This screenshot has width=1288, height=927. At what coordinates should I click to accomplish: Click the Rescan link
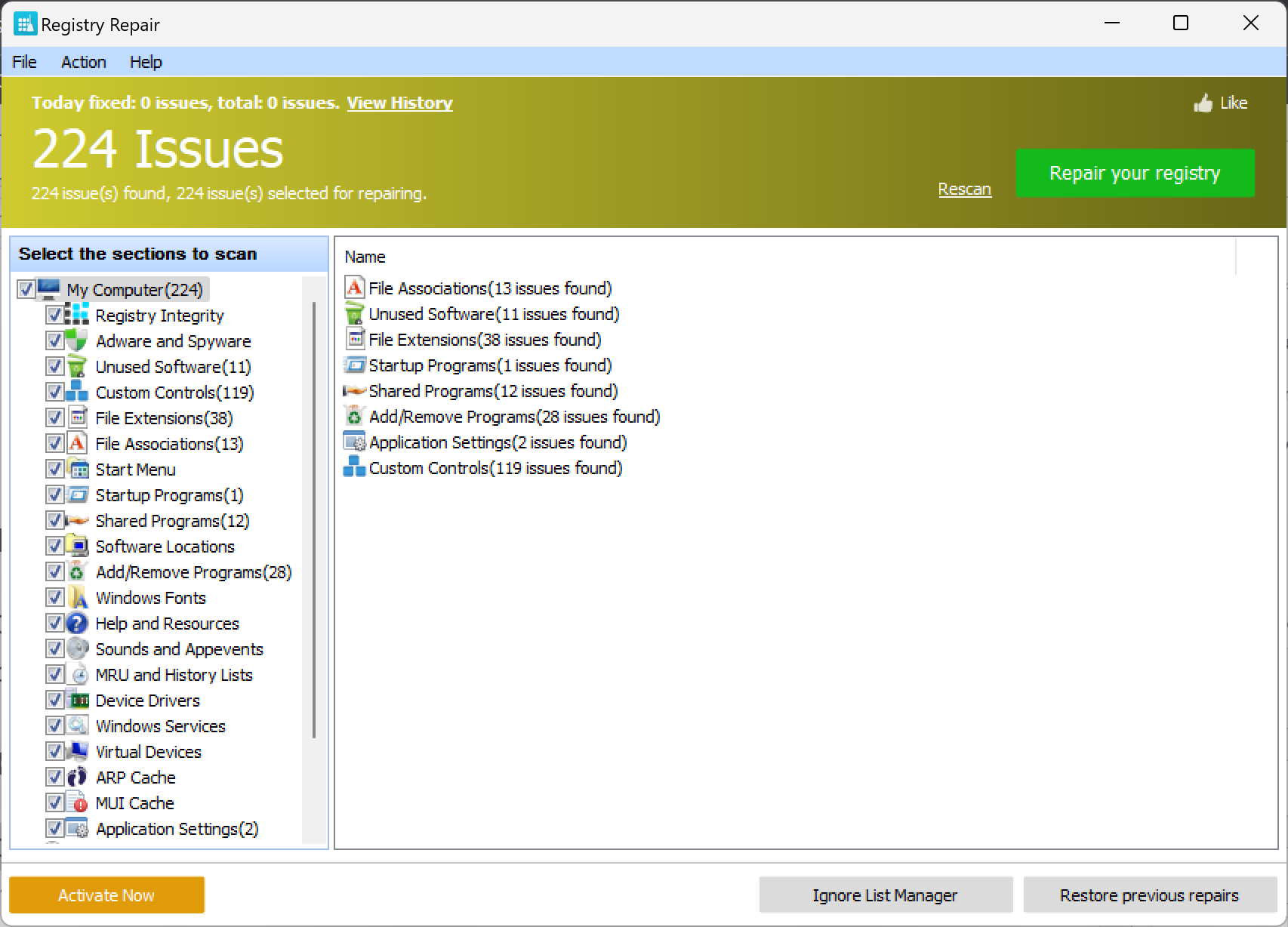pos(964,189)
